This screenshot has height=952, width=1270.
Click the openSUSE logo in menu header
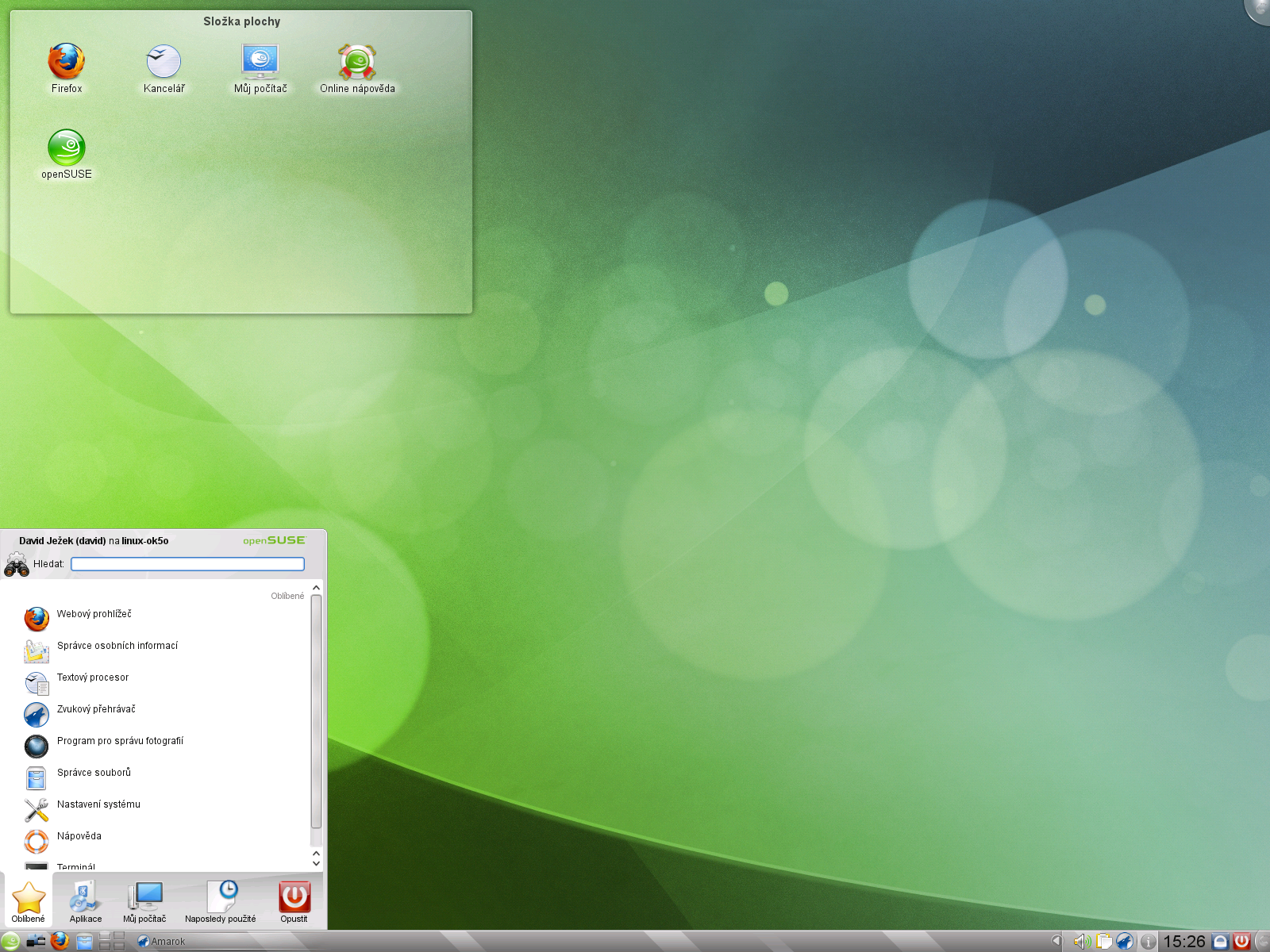tap(274, 540)
